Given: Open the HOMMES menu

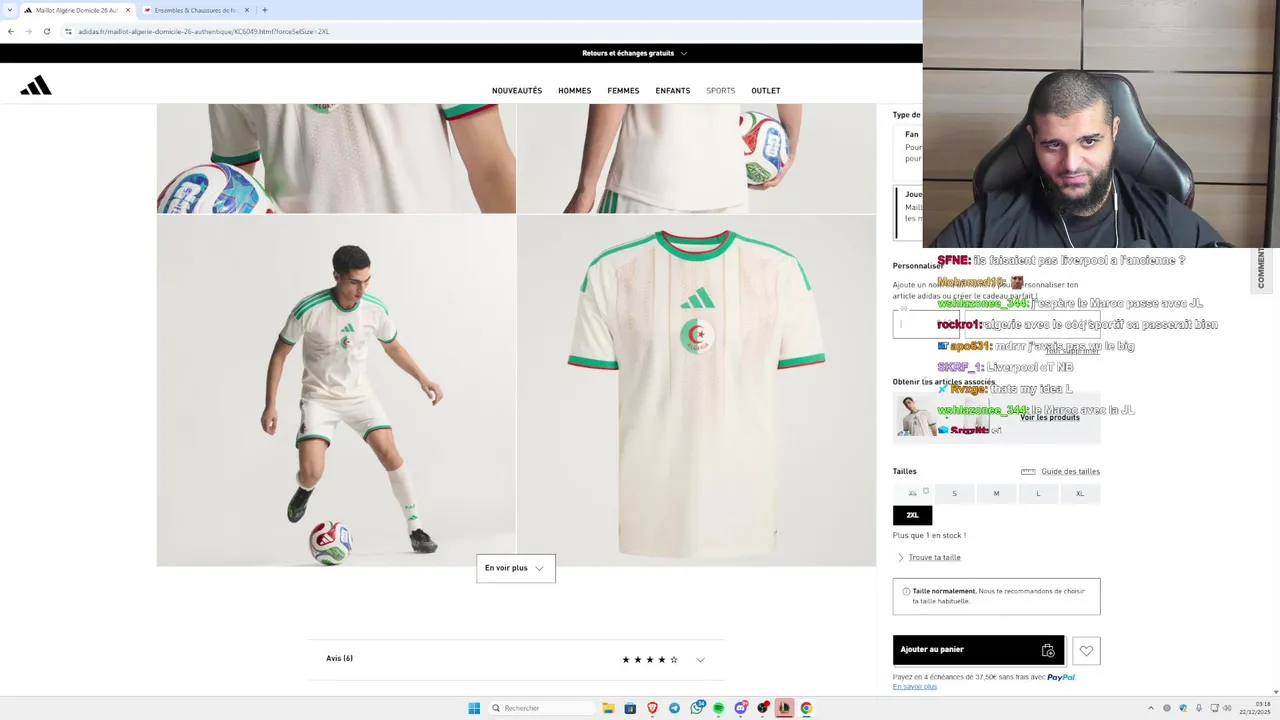Looking at the screenshot, I should [x=575, y=91].
